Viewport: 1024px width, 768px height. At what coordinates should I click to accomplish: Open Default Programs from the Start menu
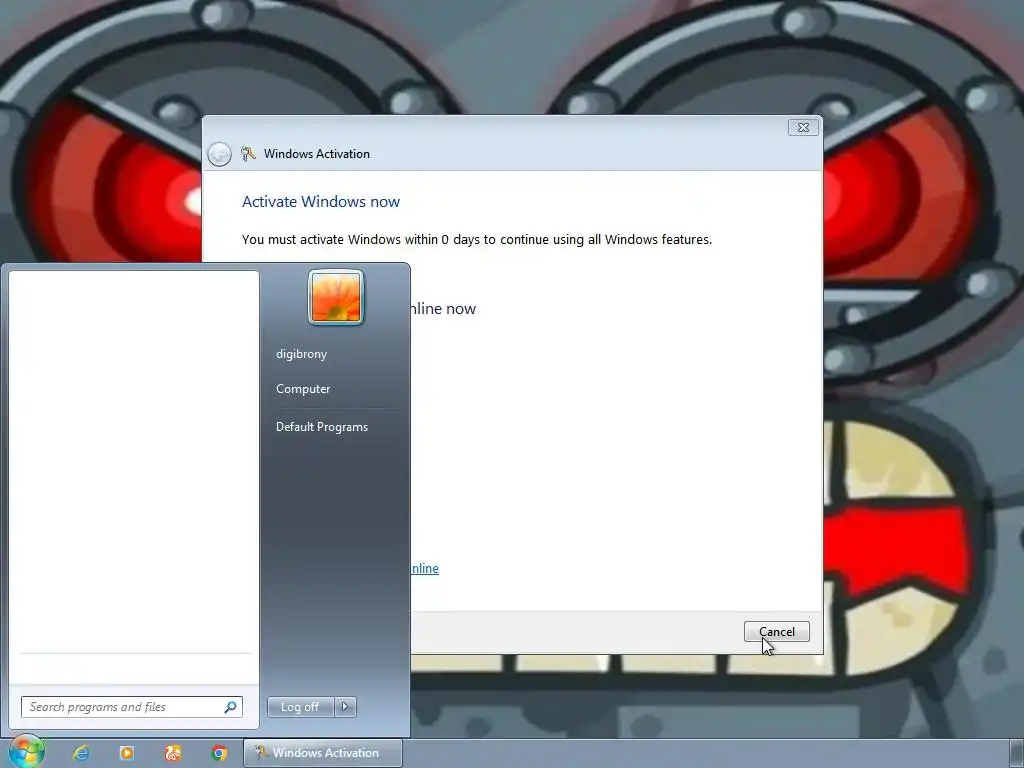click(322, 426)
